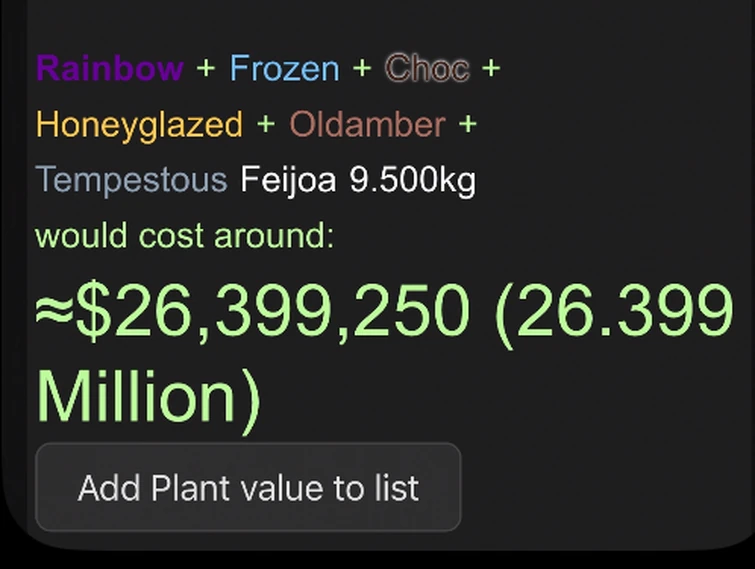Click the plus sign after Choc
The width and height of the screenshot is (755, 569).
490,69
